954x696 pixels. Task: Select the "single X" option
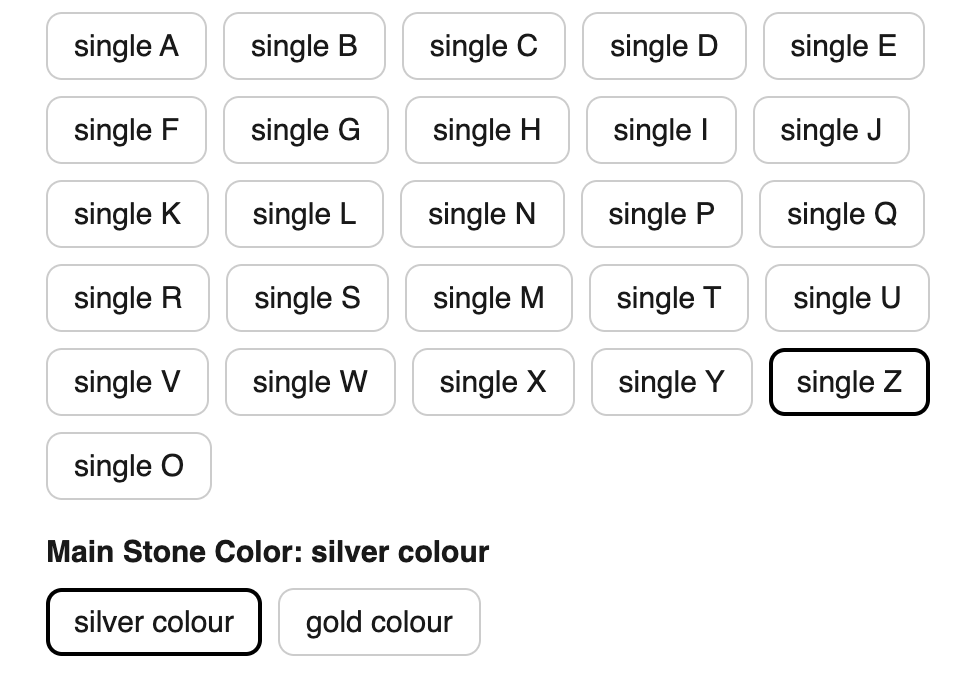493,382
